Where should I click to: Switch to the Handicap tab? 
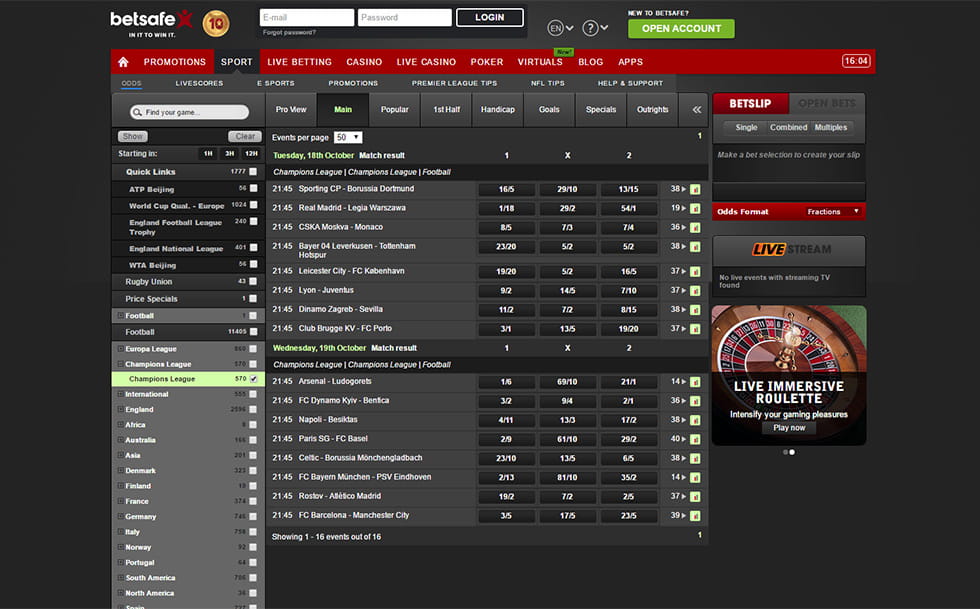click(x=498, y=109)
